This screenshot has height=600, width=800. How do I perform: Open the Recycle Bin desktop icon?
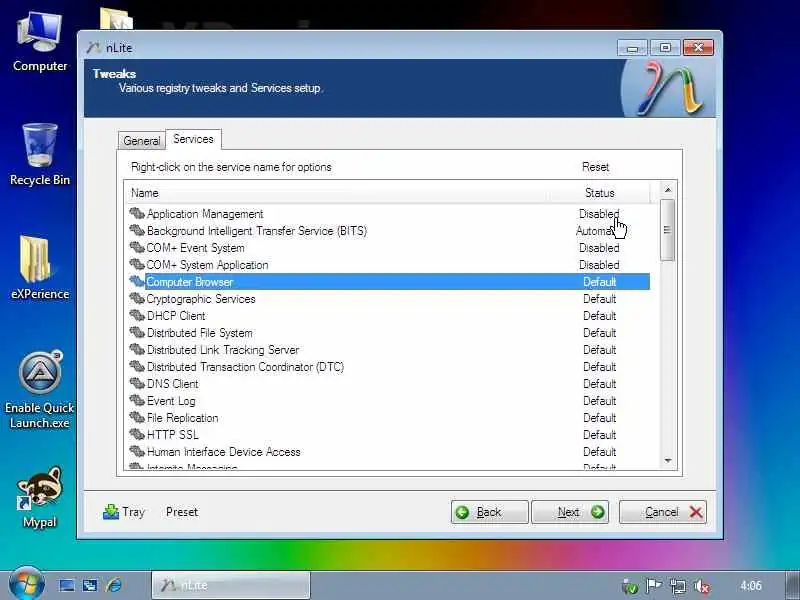40,154
